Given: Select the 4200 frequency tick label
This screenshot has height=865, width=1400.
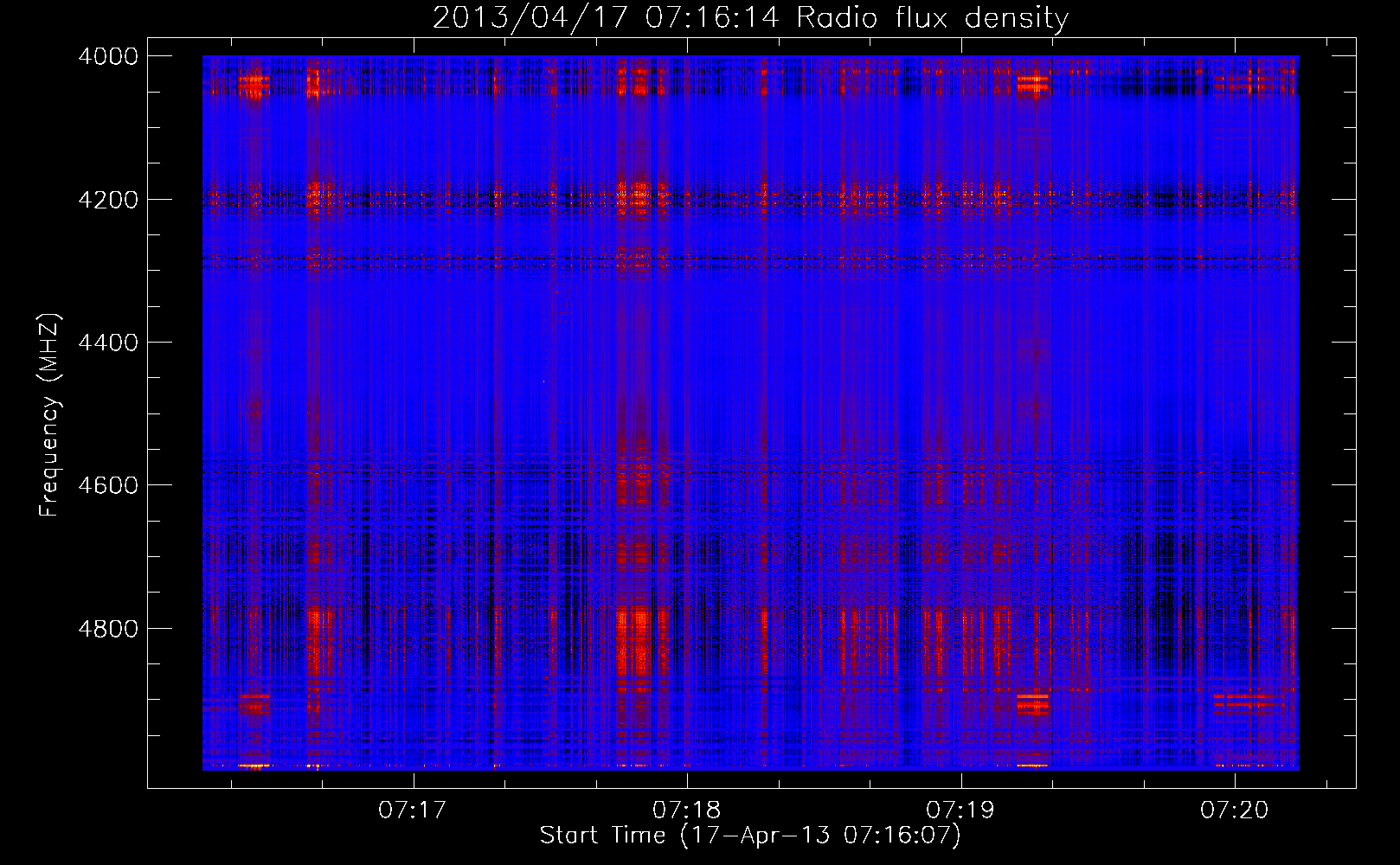Looking at the screenshot, I should [x=108, y=200].
